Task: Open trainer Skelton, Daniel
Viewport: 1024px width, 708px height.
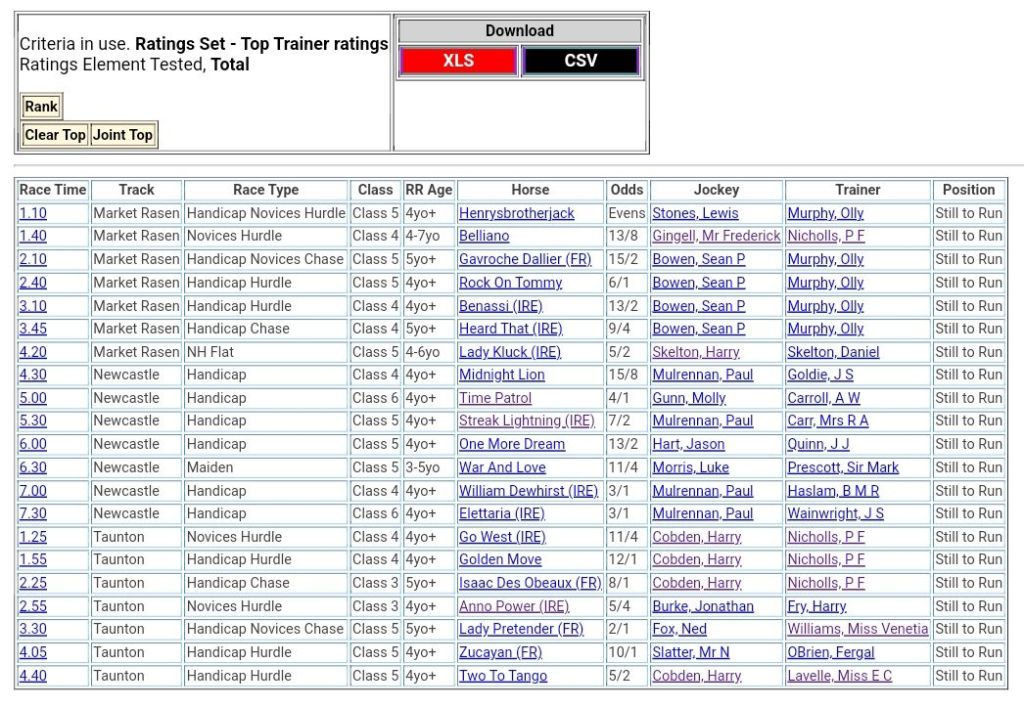Action: 833,352
